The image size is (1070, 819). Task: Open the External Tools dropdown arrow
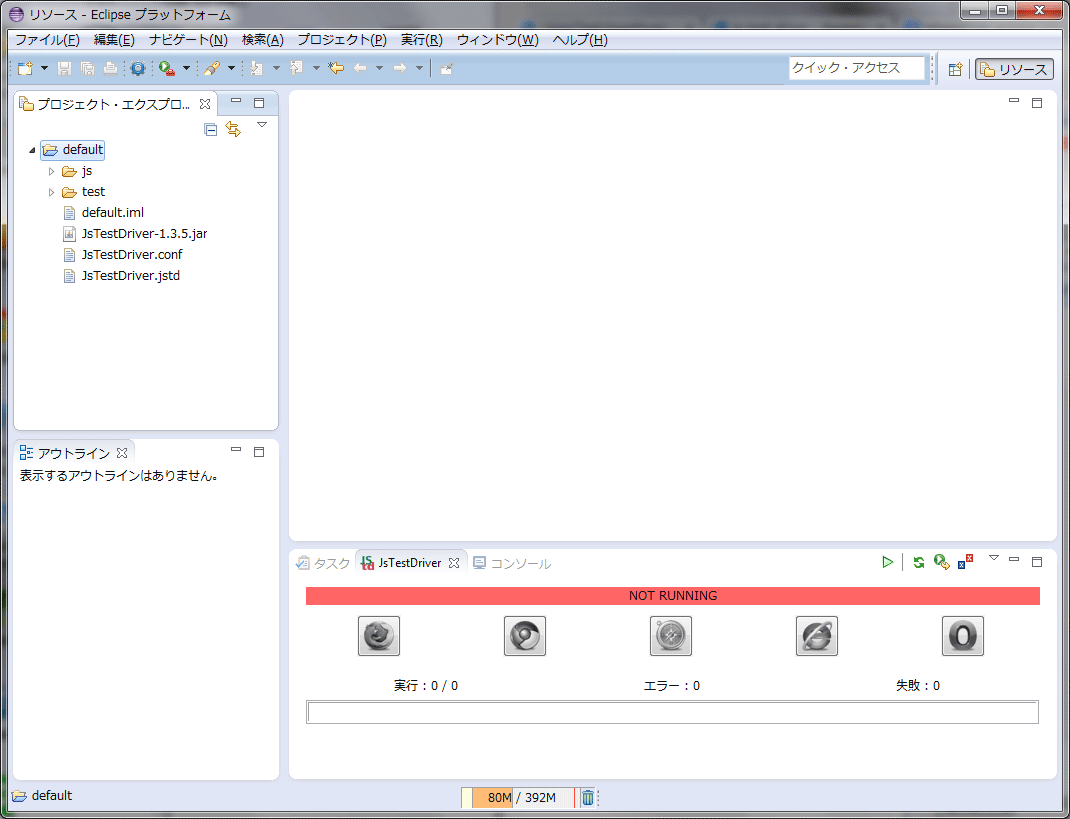click(x=186, y=68)
